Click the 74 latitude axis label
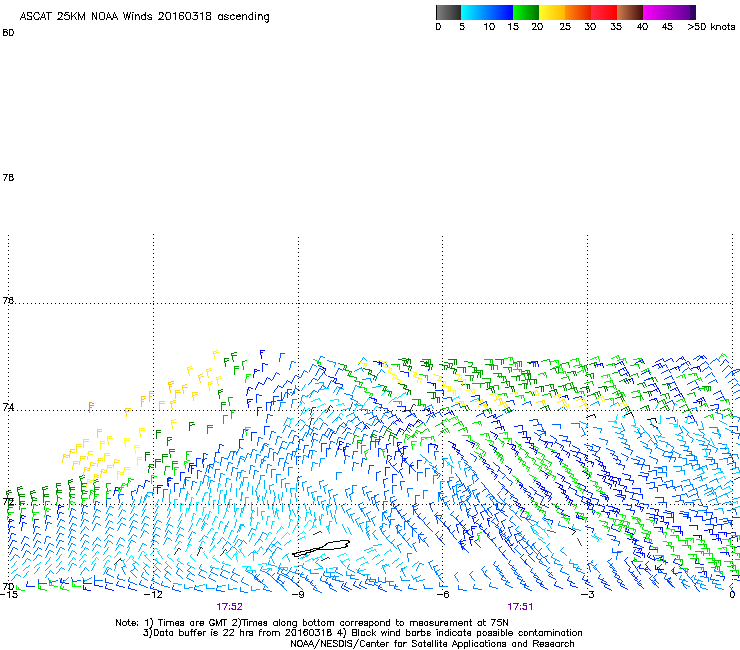 click(8, 407)
